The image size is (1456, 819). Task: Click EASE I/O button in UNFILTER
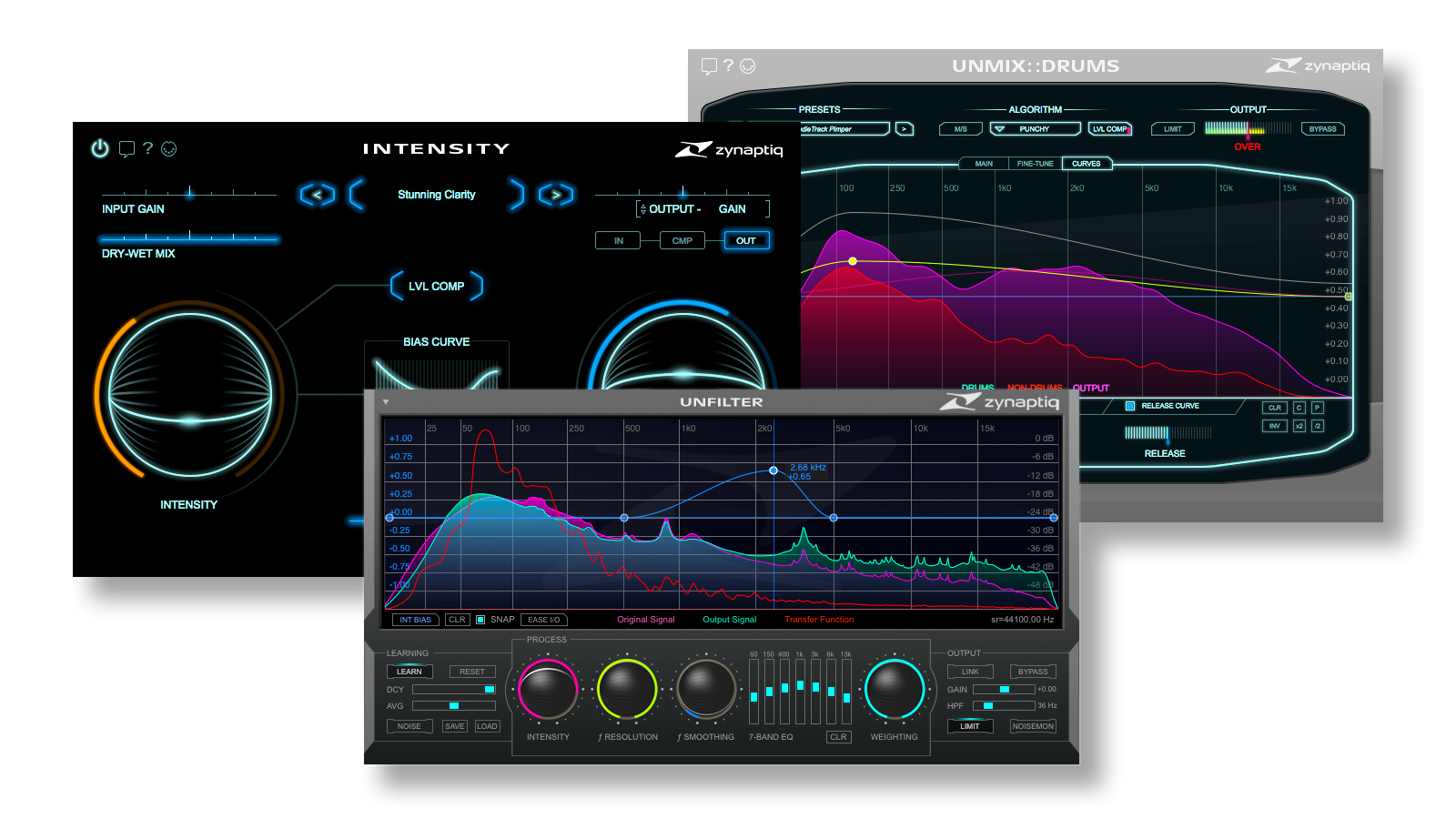click(544, 620)
